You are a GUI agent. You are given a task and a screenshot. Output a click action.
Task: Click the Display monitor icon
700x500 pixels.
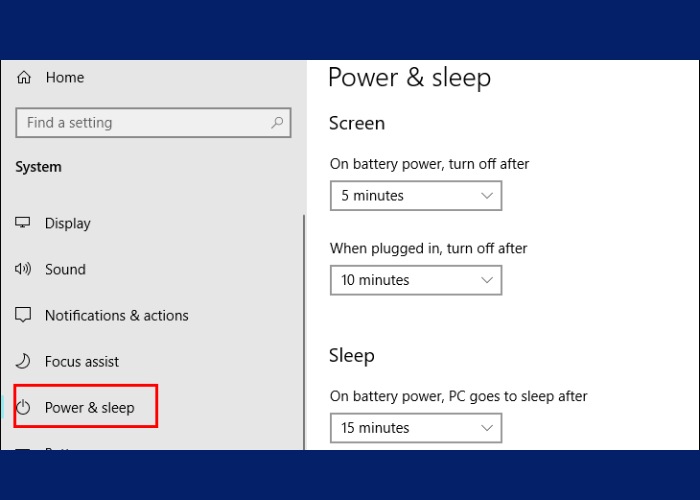tap(23, 223)
